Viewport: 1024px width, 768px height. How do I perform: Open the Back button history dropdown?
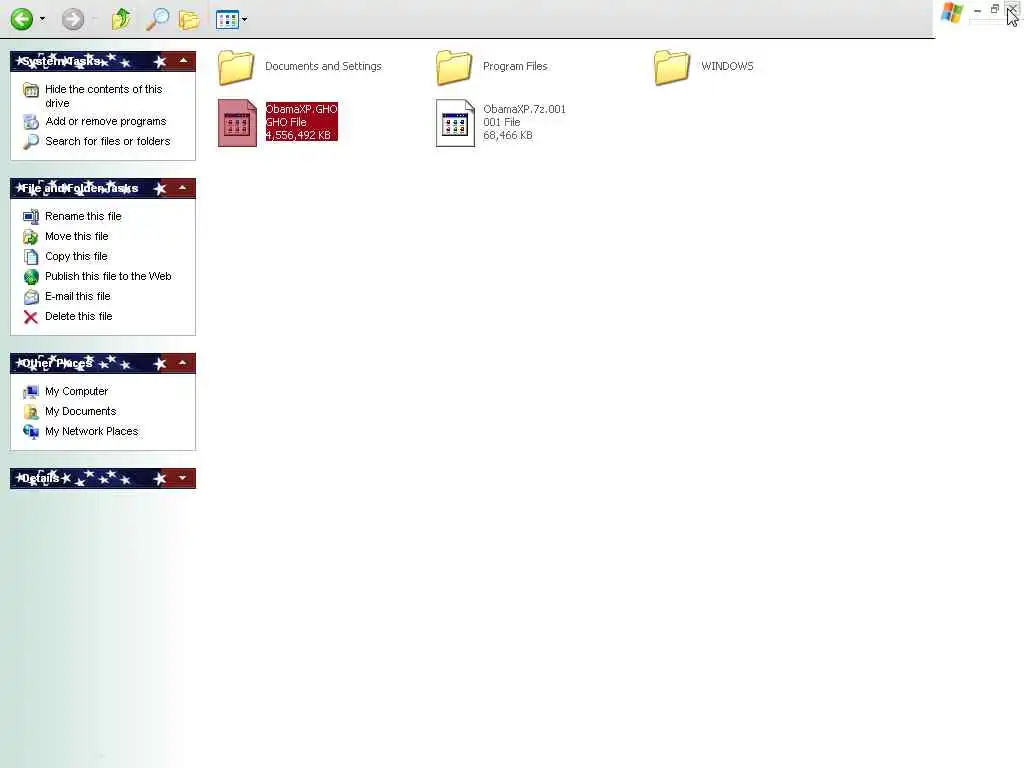[x=42, y=19]
